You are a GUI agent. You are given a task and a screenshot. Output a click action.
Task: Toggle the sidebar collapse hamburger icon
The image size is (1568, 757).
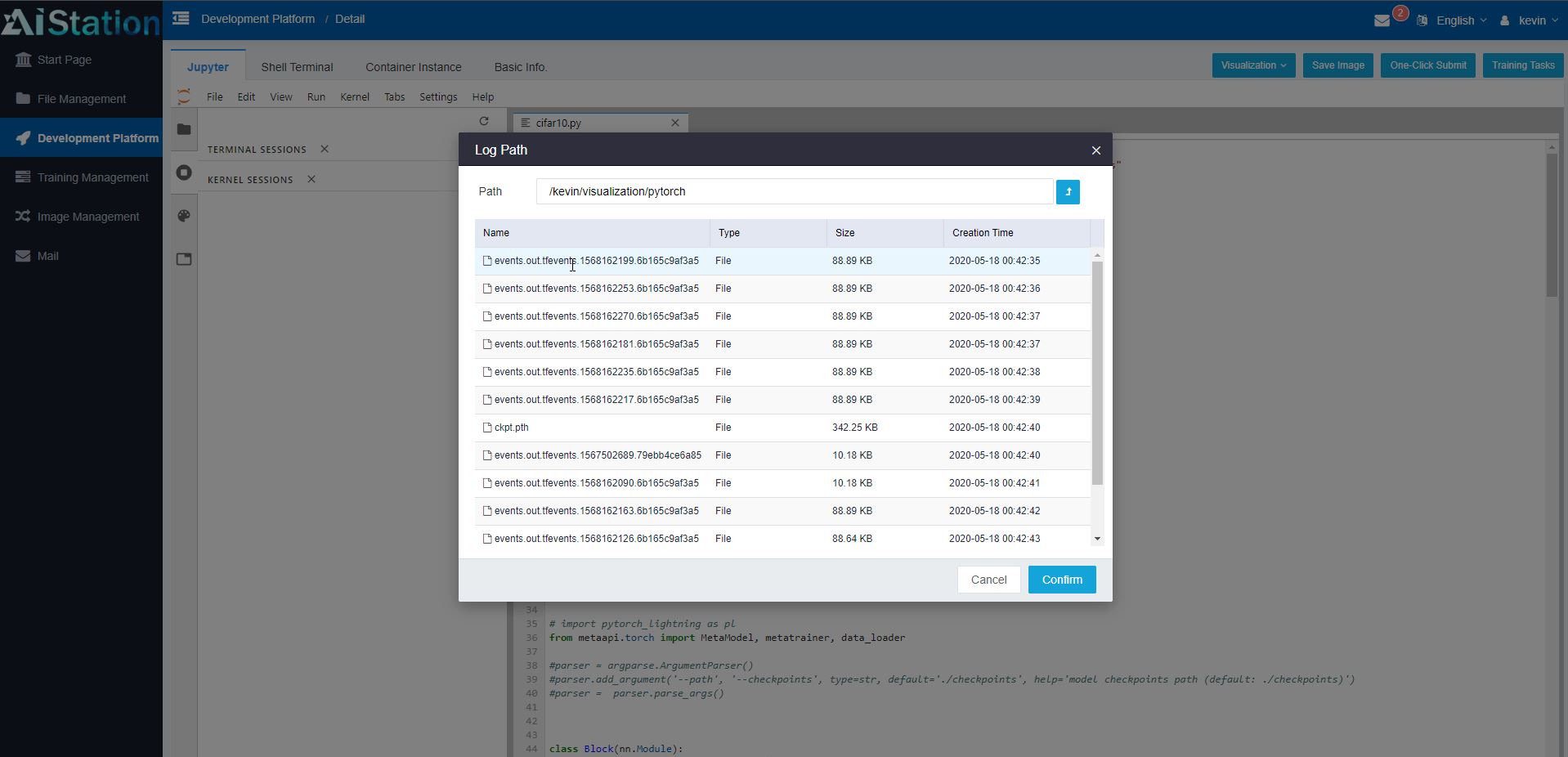181,18
